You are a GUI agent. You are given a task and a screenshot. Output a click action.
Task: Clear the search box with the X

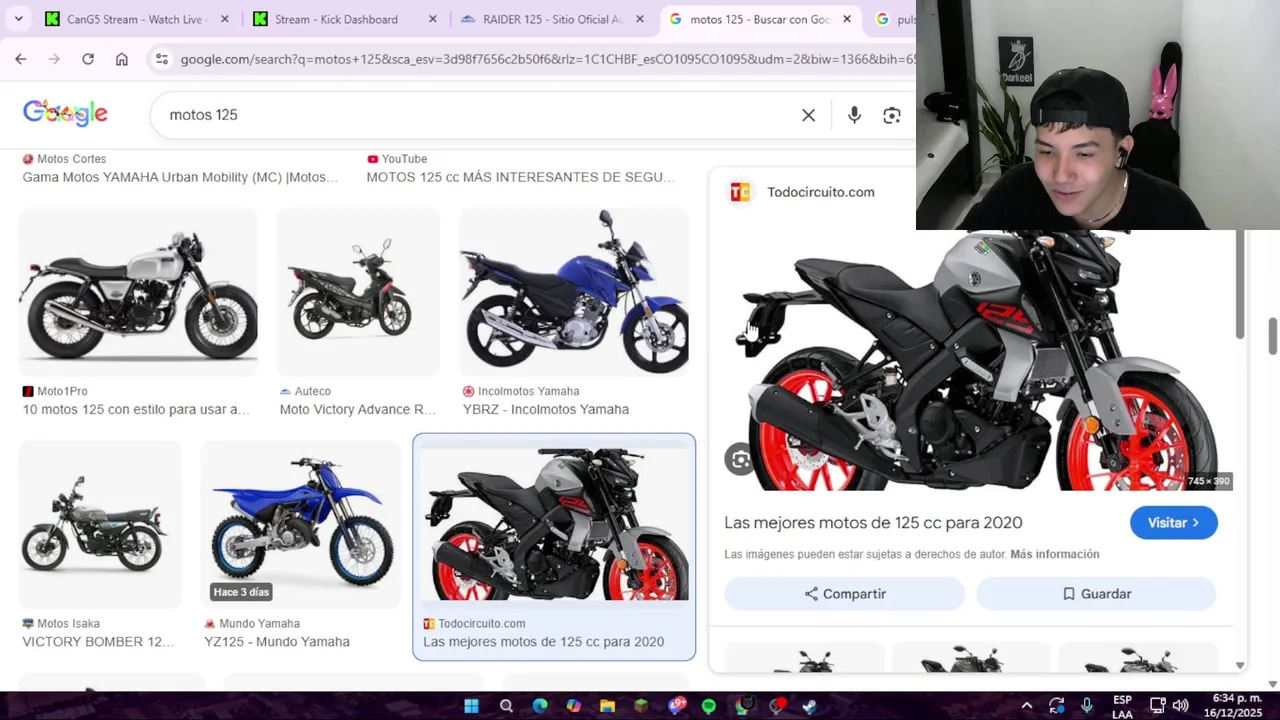[808, 115]
